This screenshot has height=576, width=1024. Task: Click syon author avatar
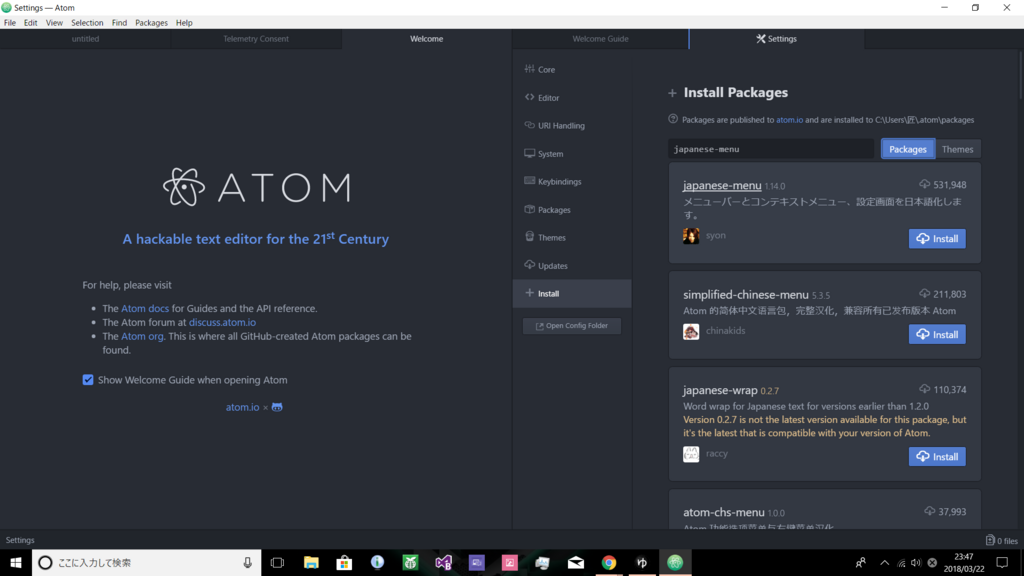point(691,236)
